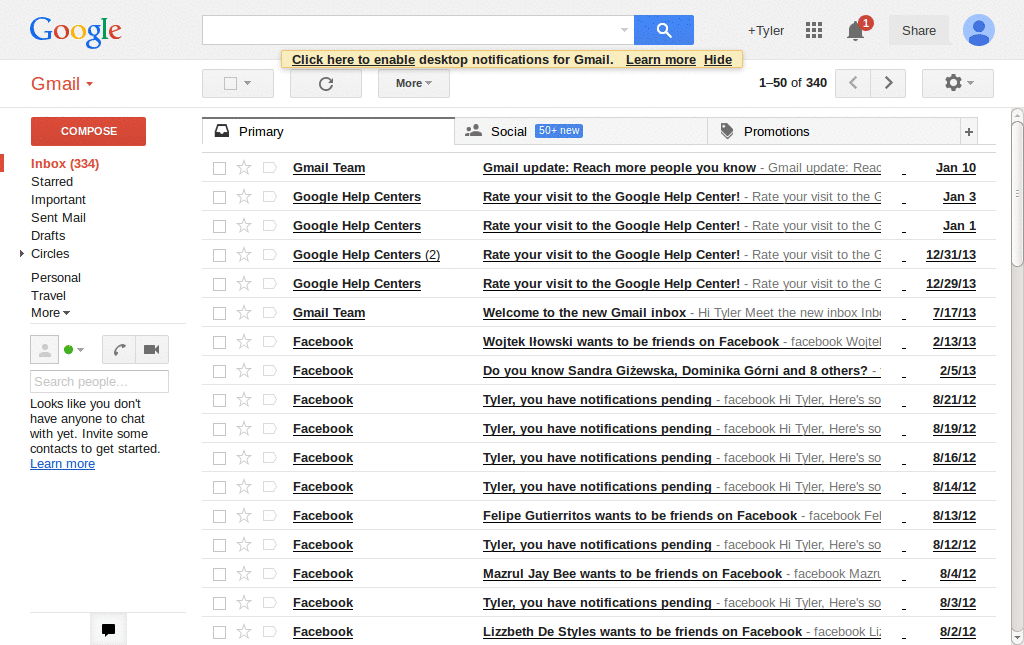Click the Google logo
Image resolution: width=1024 pixels, height=645 pixels.
tap(76, 31)
